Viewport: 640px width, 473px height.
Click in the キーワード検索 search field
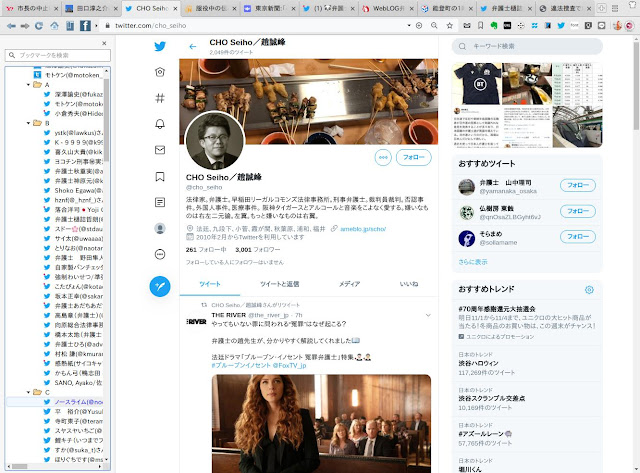click(x=527, y=47)
